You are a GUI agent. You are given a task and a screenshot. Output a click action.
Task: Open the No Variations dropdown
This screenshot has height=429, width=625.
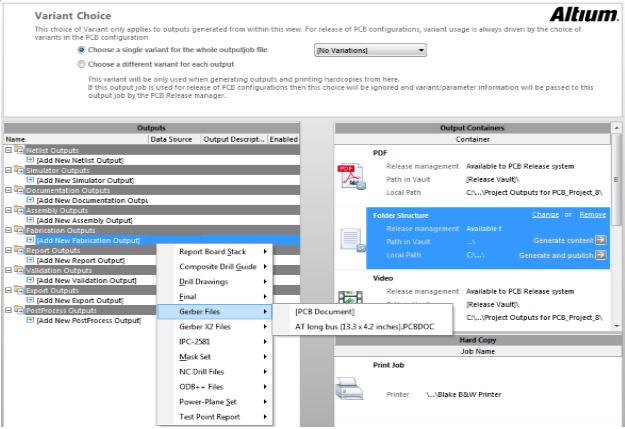pyautogui.click(x=371, y=50)
